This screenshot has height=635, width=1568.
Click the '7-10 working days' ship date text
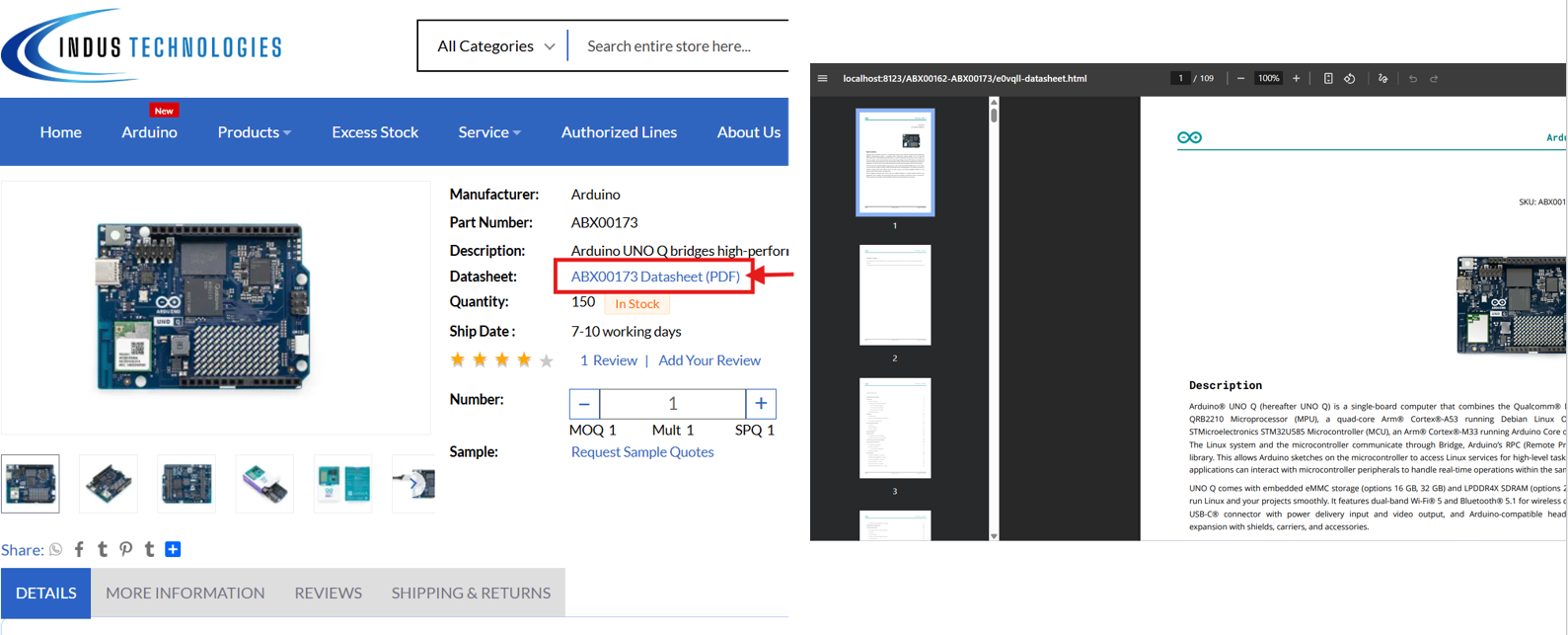[x=626, y=331]
